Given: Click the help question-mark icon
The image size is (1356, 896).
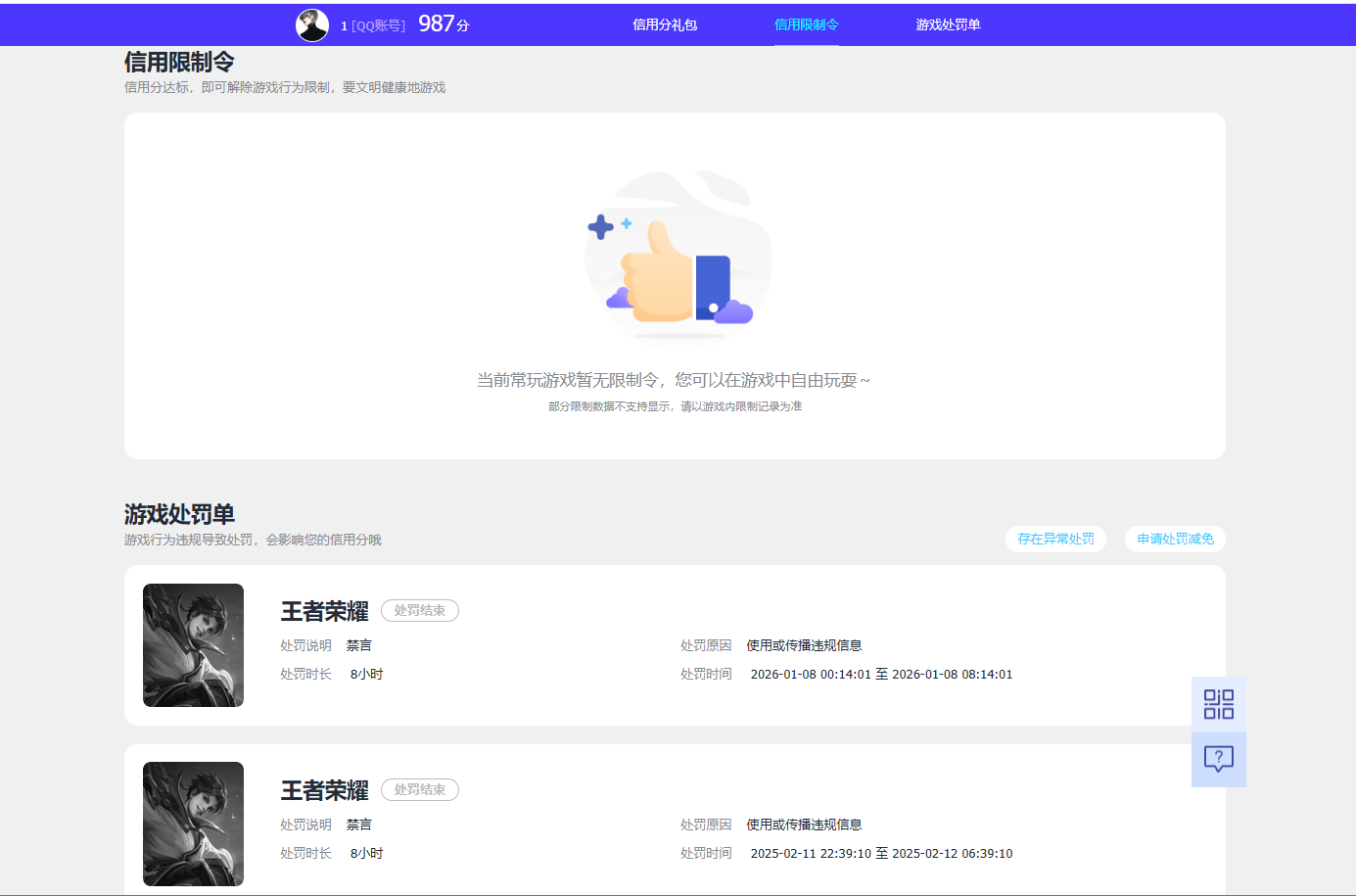Looking at the screenshot, I should [1218, 759].
